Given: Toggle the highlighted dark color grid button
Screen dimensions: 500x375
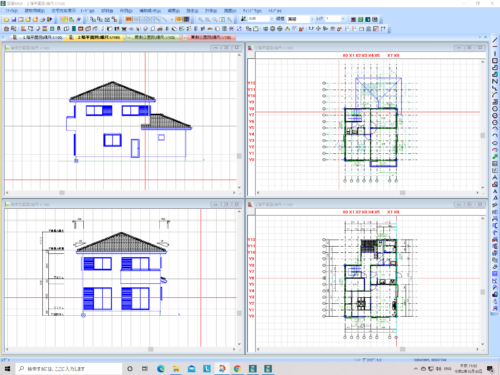Looking at the screenshot, I should tap(186, 19).
